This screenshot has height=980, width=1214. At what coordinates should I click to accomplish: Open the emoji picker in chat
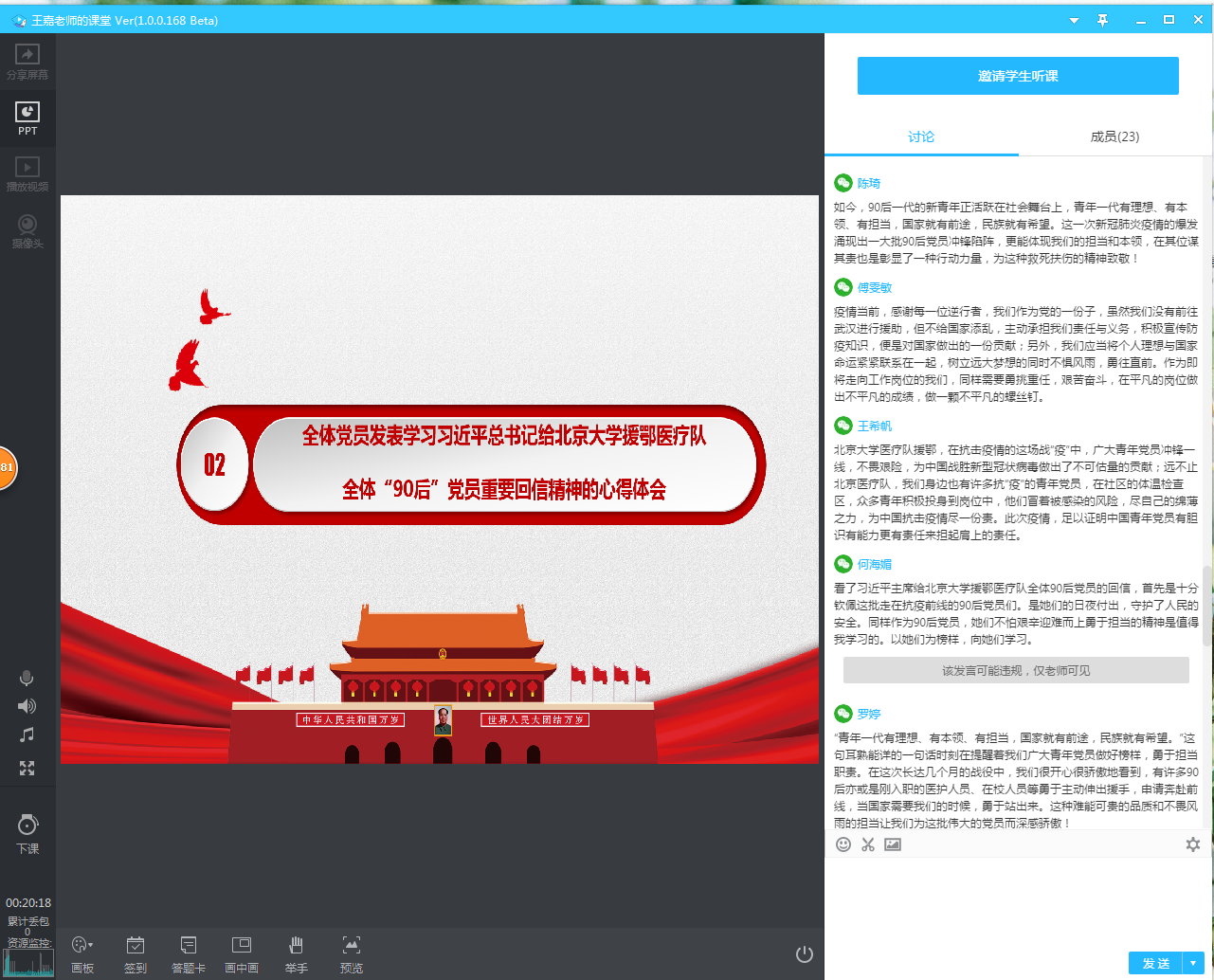click(843, 844)
